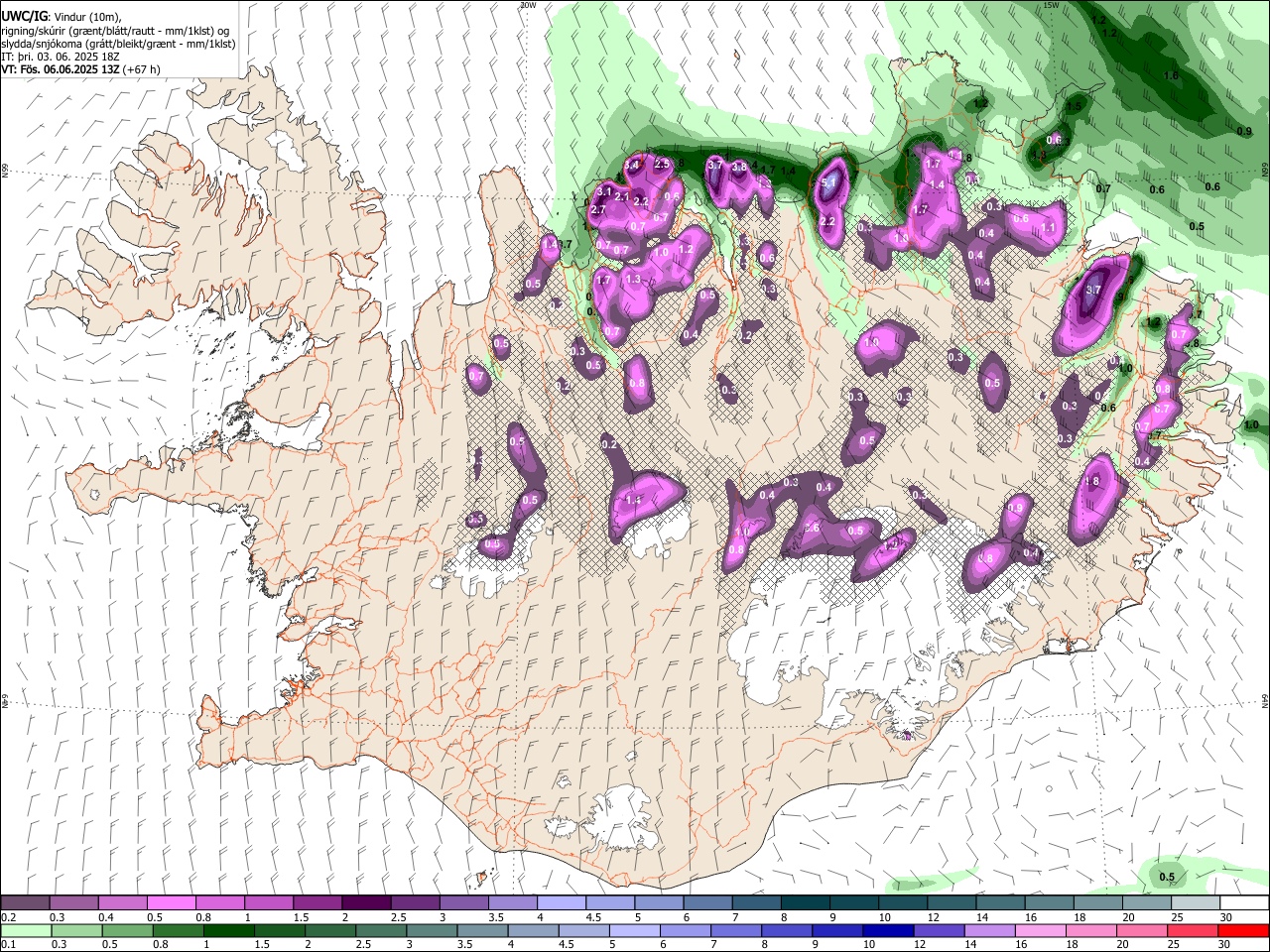Click the '2.7' snowfall value on the map
This screenshot has width=1270, height=952.
tap(598, 210)
